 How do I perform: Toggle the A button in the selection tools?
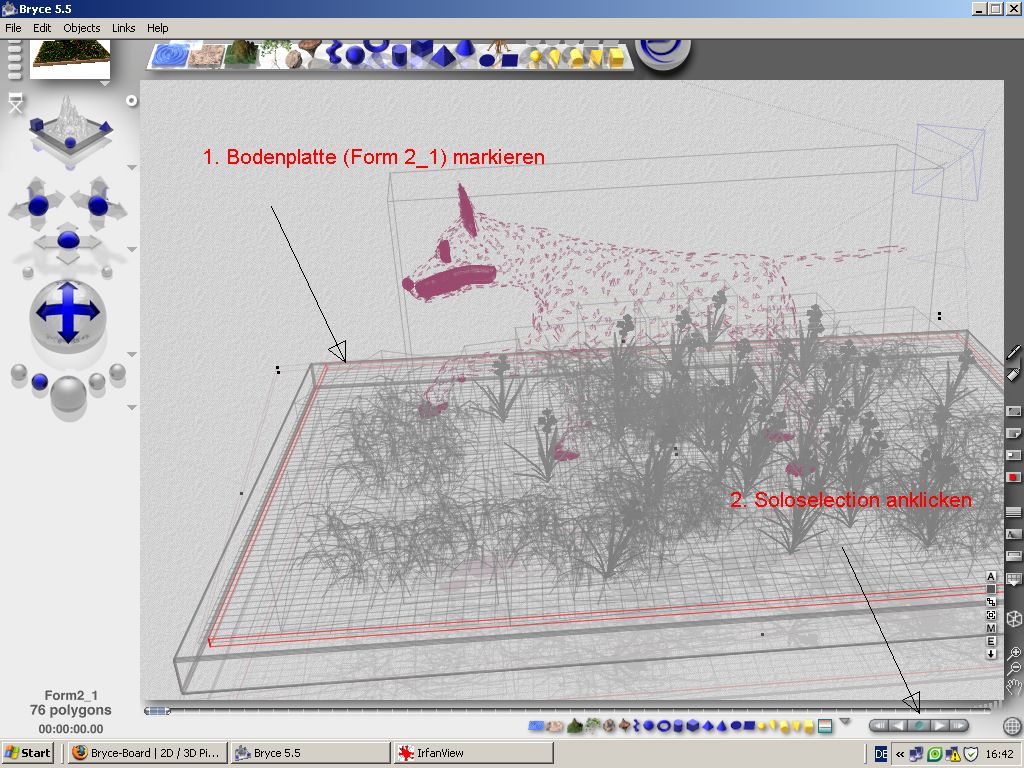[x=991, y=576]
